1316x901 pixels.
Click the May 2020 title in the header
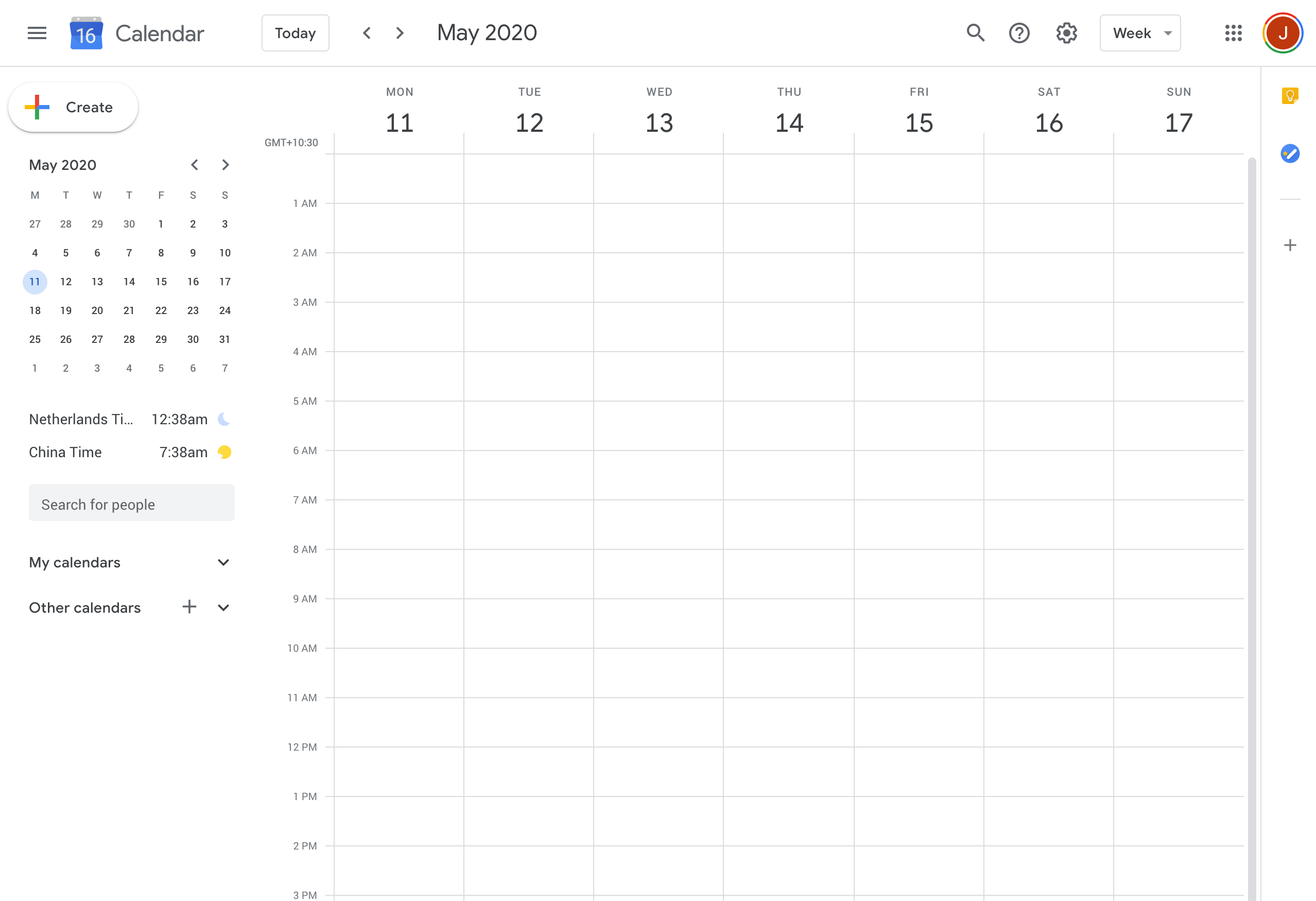click(487, 33)
